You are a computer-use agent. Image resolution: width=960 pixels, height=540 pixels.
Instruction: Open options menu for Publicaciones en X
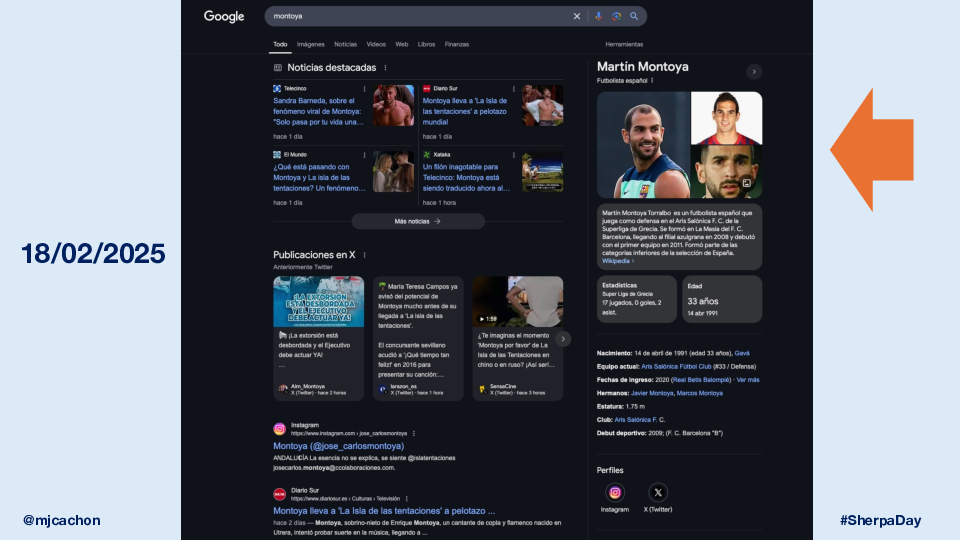[364, 255]
